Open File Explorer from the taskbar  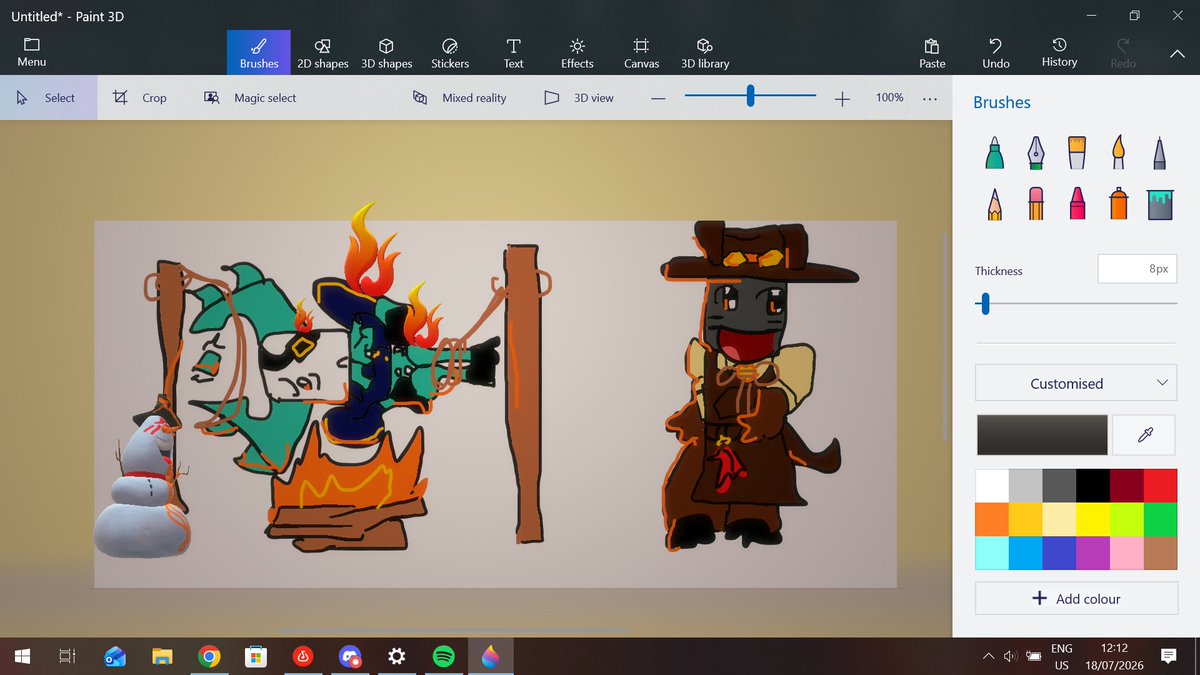coord(162,656)
